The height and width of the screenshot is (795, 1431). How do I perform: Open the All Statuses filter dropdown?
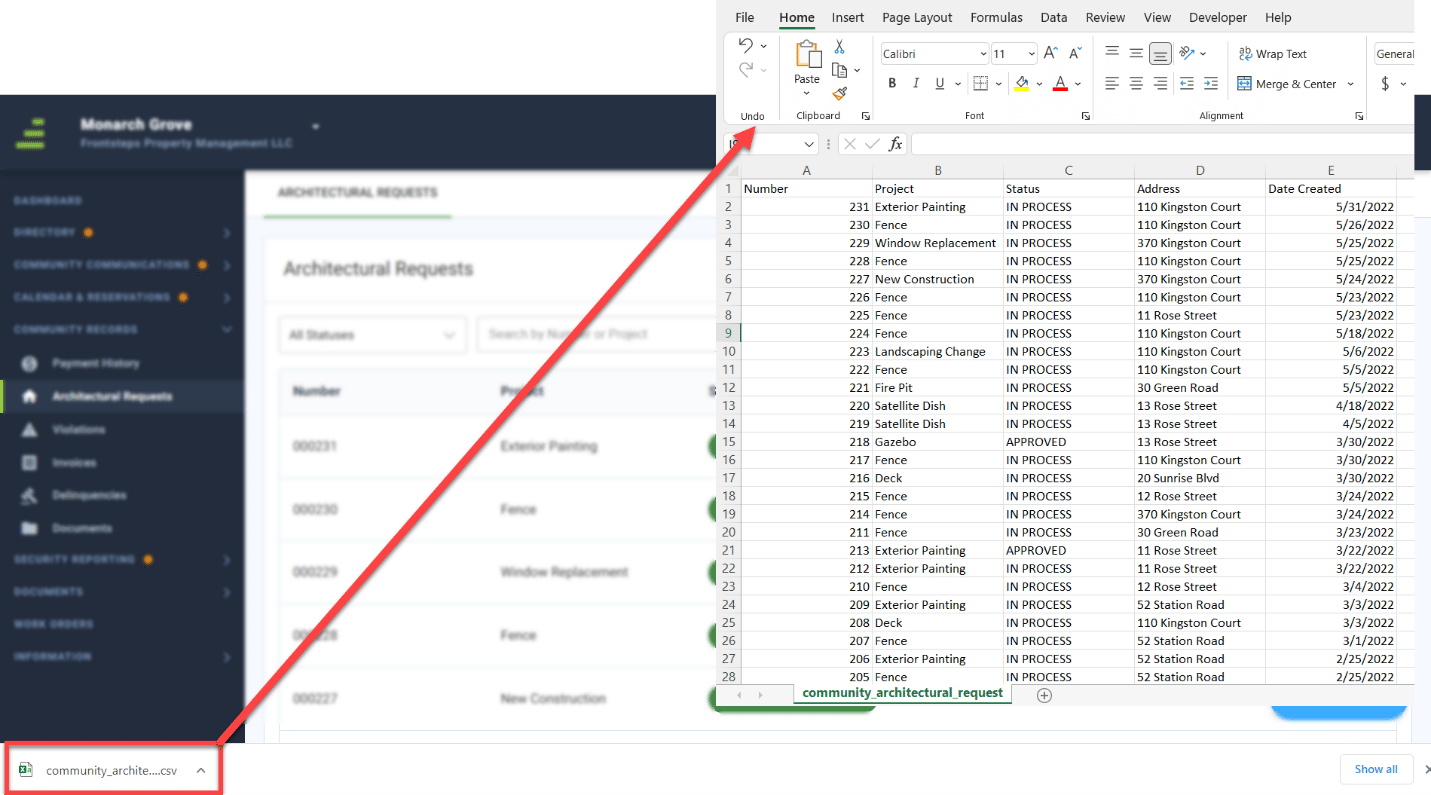(x=372, y=335)
